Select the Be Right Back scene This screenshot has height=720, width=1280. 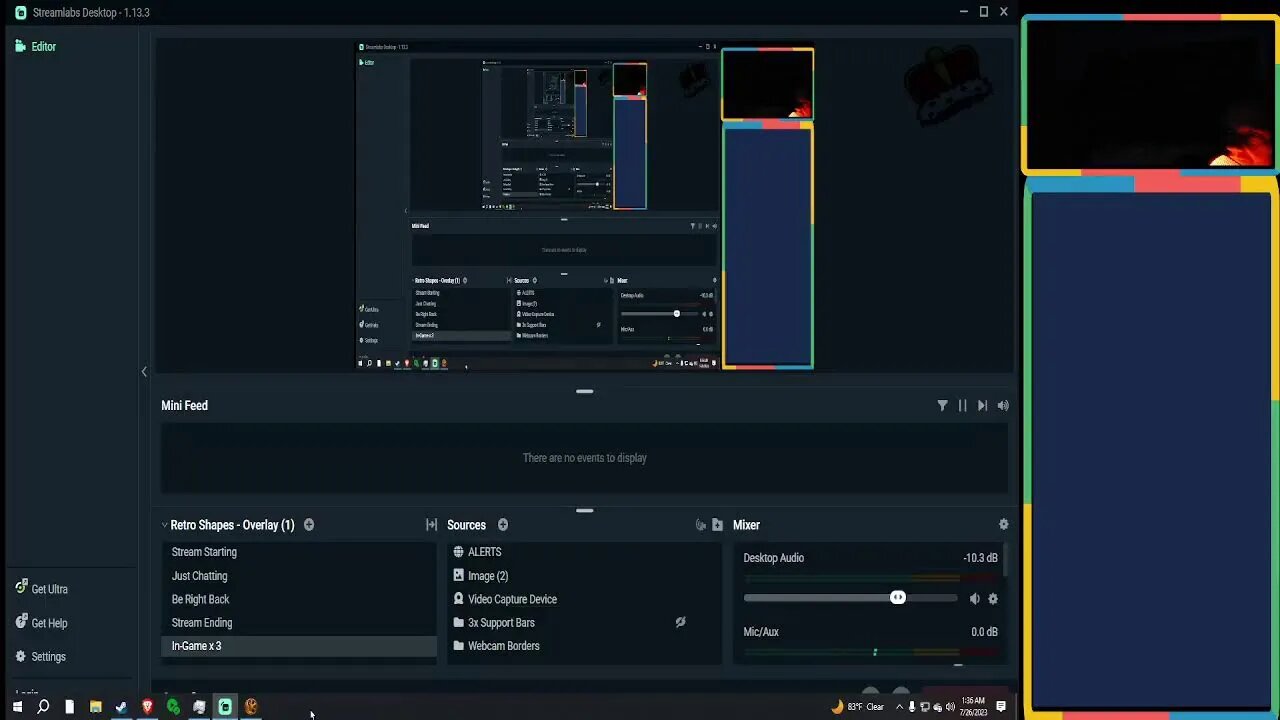(299, 599)
